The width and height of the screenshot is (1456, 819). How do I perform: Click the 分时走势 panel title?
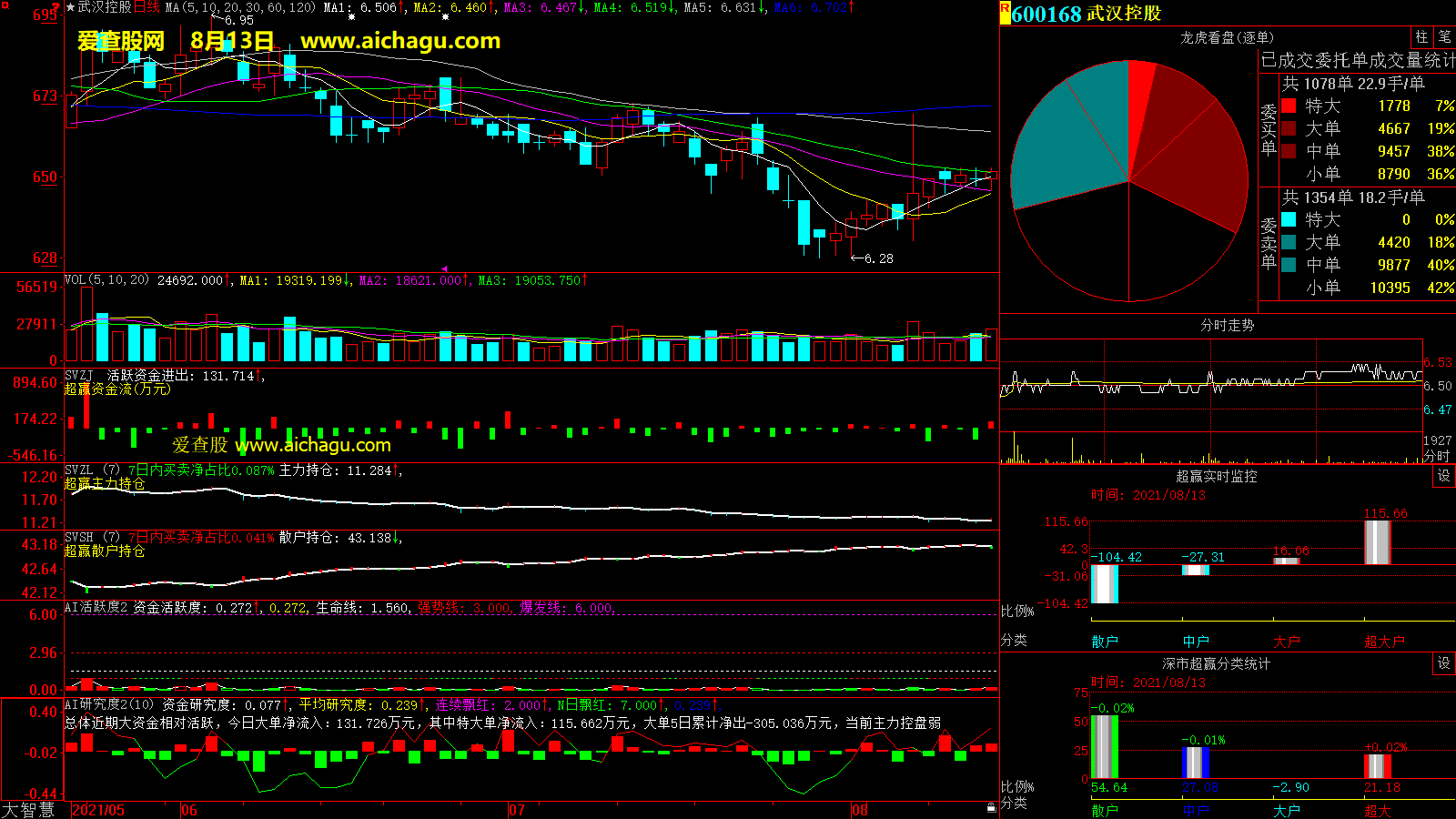1227,325
